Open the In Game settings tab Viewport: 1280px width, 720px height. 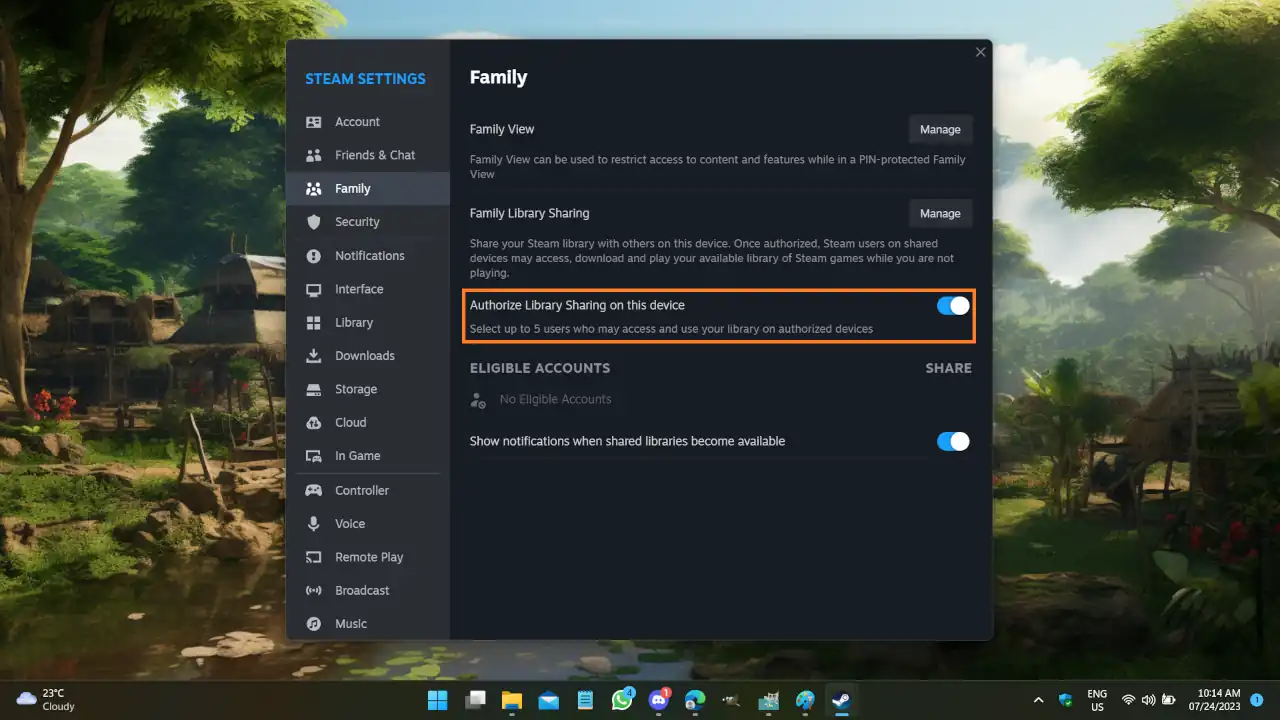(368, 456)
